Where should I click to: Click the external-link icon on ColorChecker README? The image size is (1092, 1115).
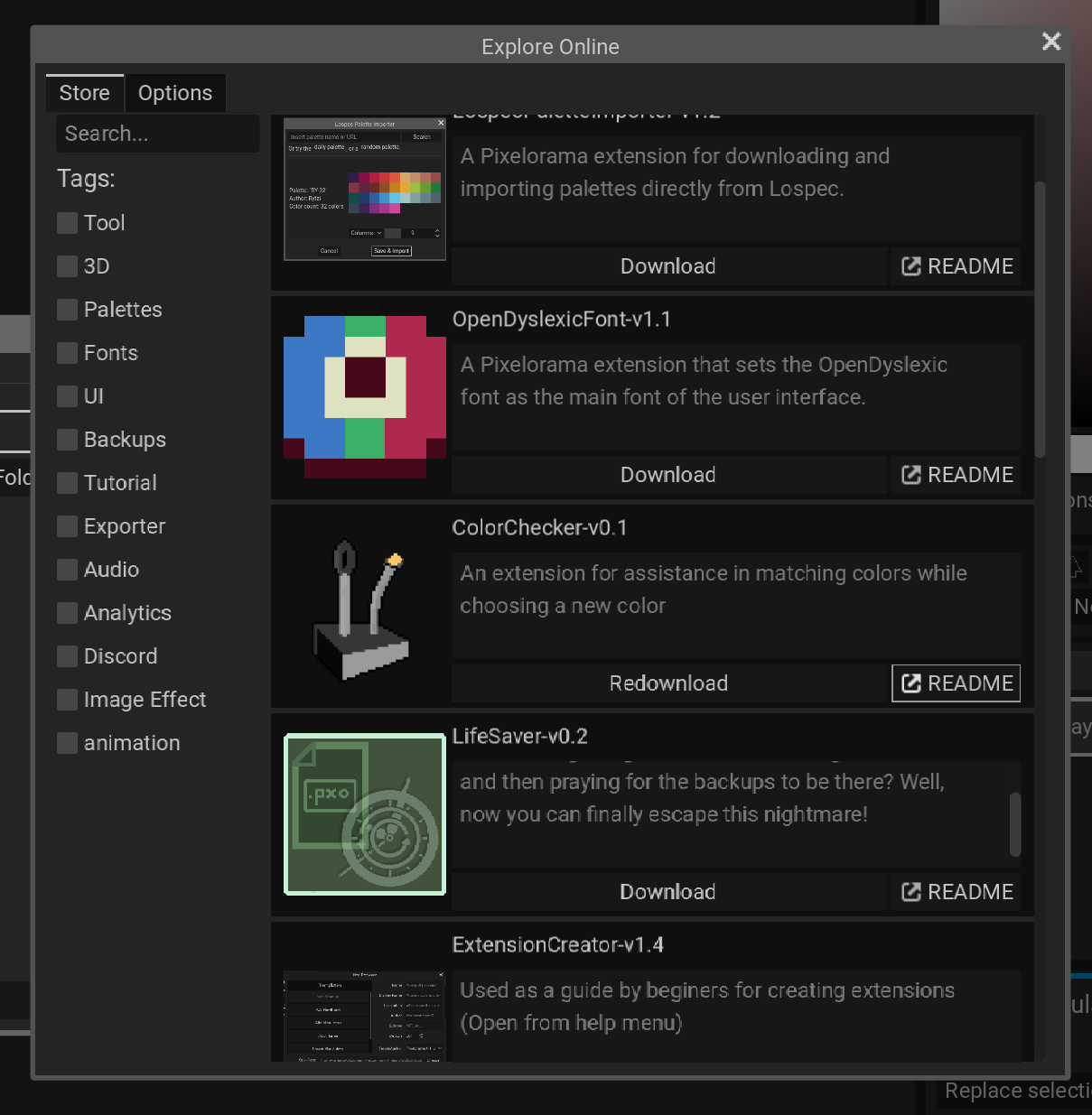point(911,683)
